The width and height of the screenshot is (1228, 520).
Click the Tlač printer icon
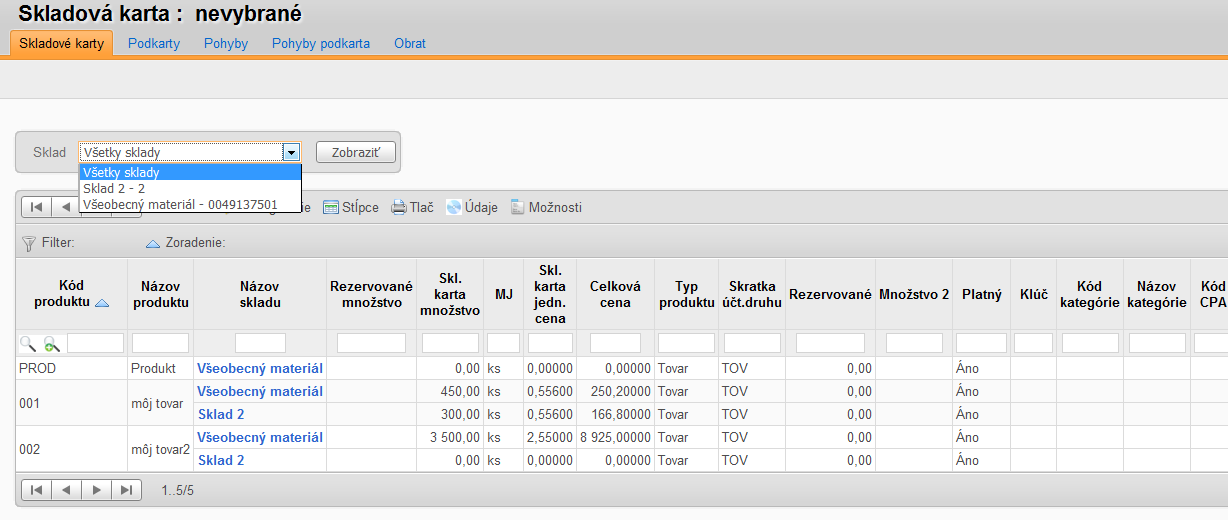pos(398,208)
